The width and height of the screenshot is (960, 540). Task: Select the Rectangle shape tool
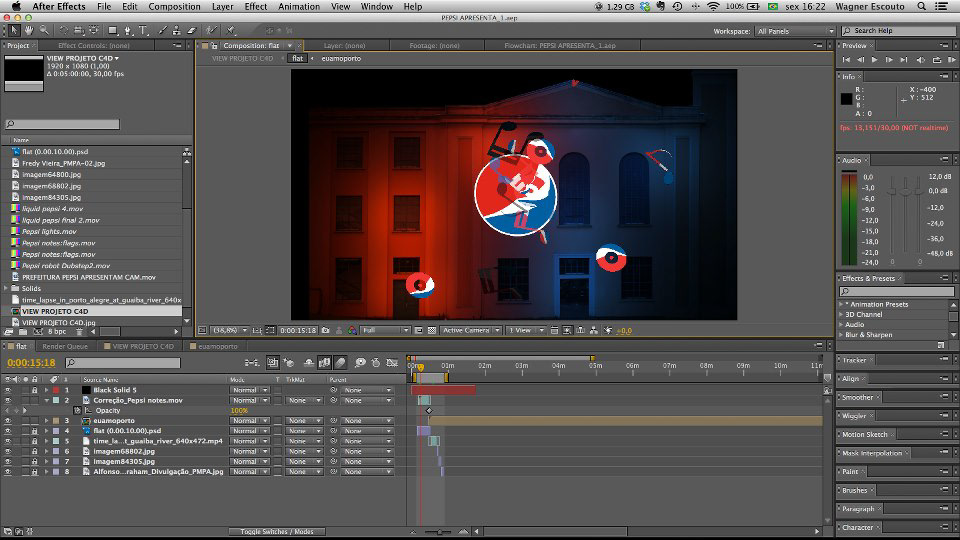tap(113, 30)
